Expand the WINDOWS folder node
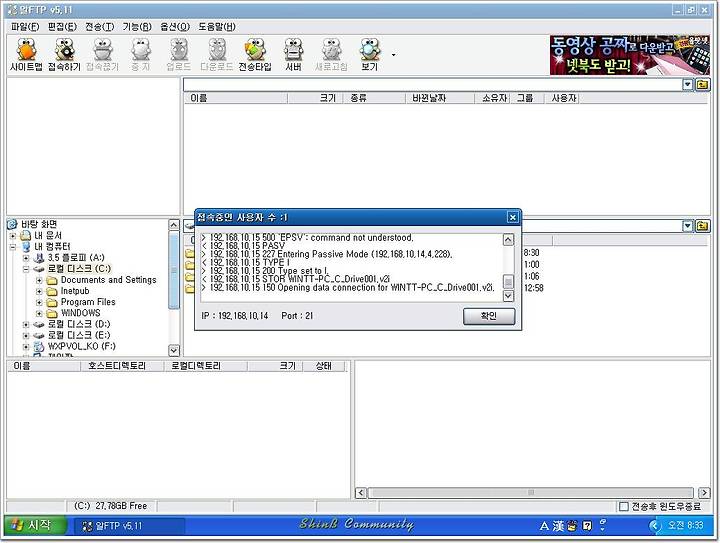 (39, 313)
